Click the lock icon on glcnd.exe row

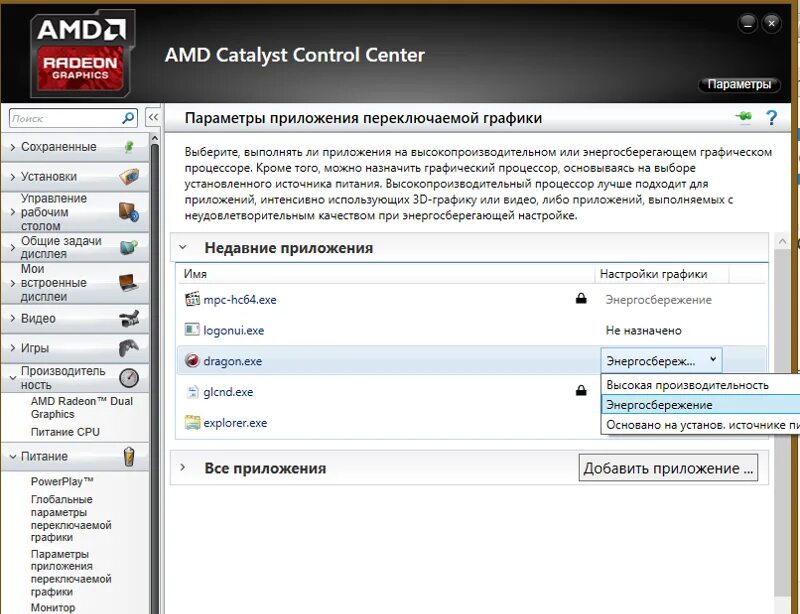[581, 390]
